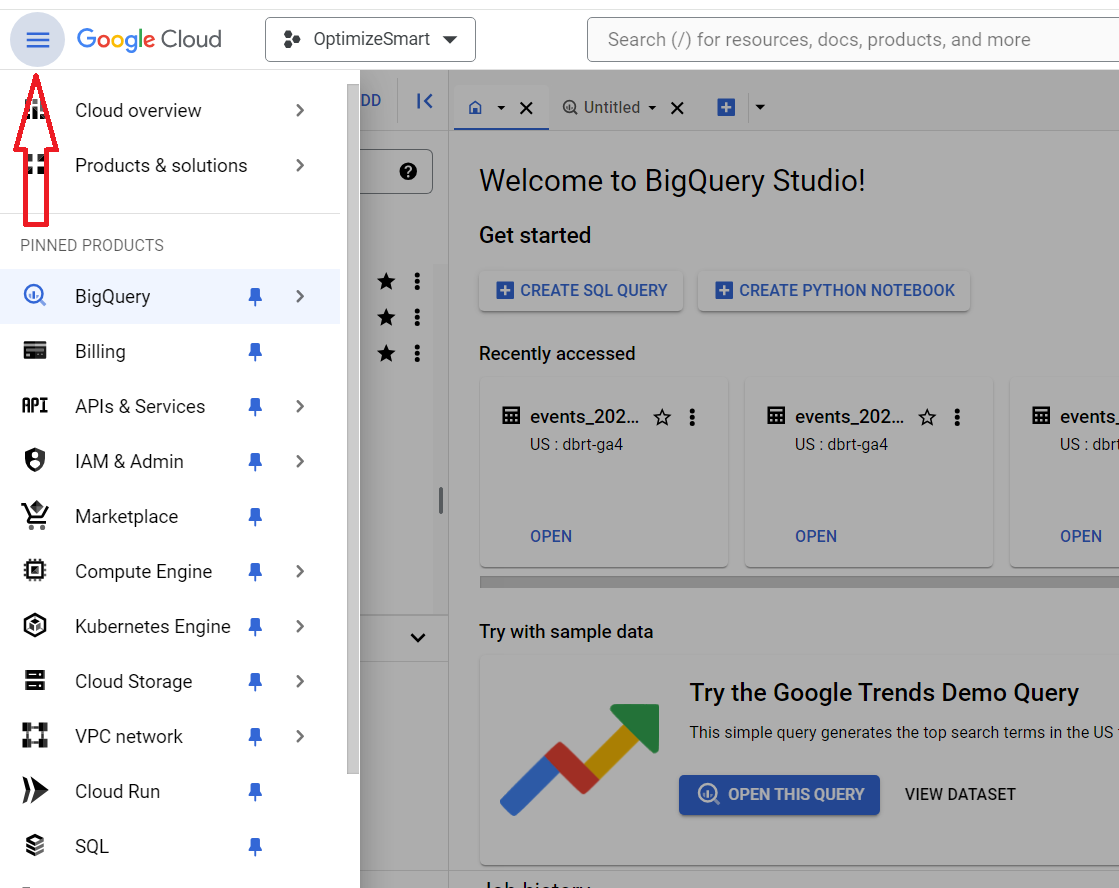Switch to the Untitled query tab
This screenshot has height=888, width=1119.
pyautogui.click(x=613, y=107)
